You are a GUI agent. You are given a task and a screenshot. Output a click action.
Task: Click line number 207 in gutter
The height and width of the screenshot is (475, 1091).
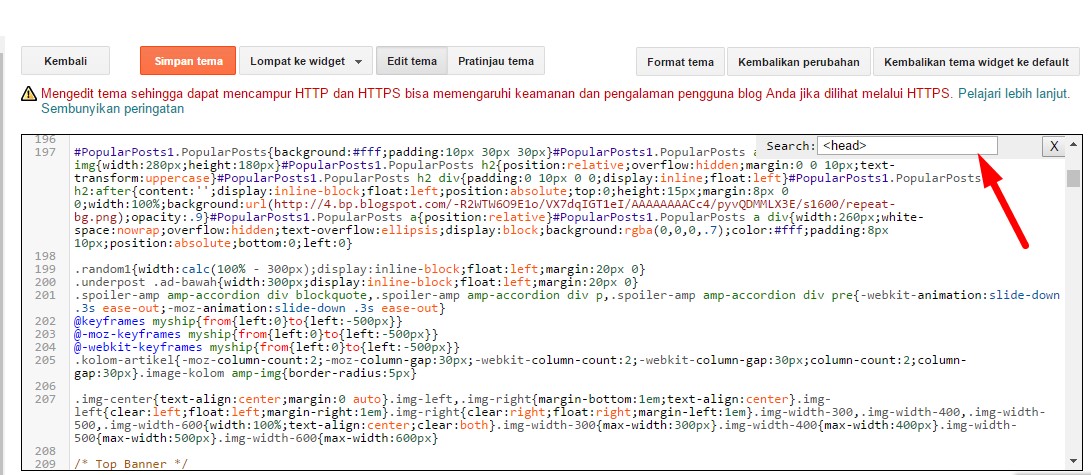(x=45, y=400)
